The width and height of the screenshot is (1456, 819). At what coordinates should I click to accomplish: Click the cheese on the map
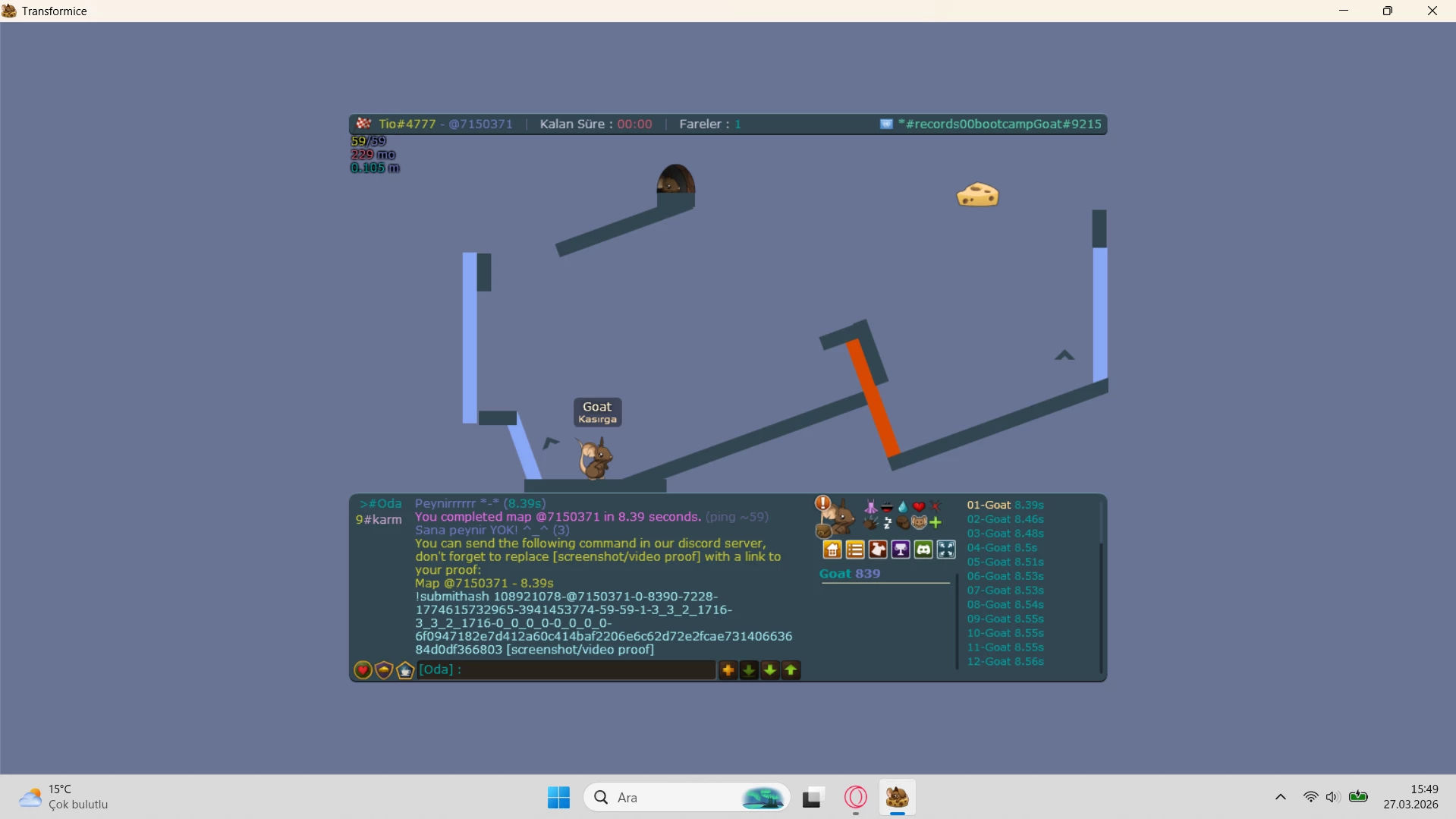[977, 194]
